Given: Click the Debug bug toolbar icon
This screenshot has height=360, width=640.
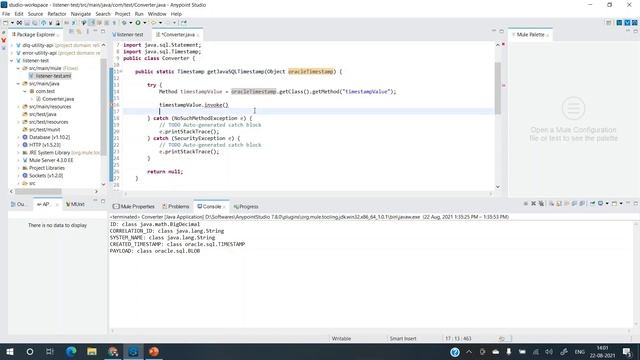Looking at the screenshot, I should pyautogui.click(x=124, y=23).
